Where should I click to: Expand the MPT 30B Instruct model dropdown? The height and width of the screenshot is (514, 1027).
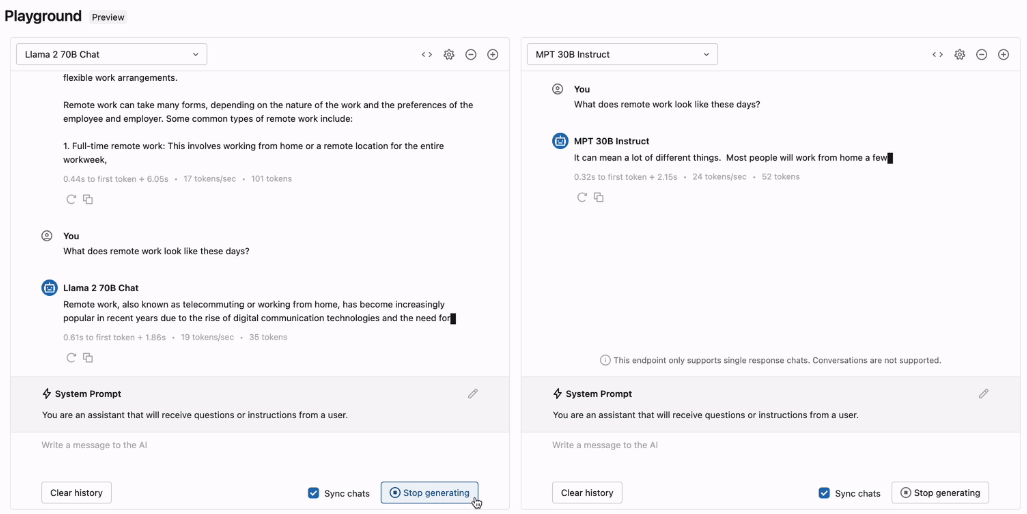click(622, 54)
